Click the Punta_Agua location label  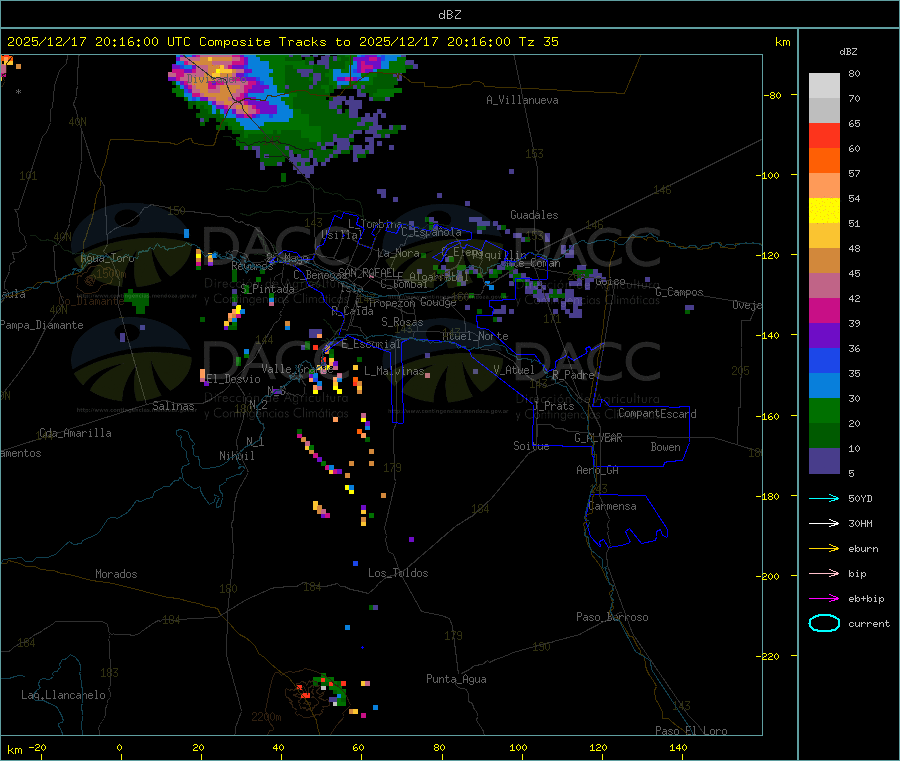point(456,679)
